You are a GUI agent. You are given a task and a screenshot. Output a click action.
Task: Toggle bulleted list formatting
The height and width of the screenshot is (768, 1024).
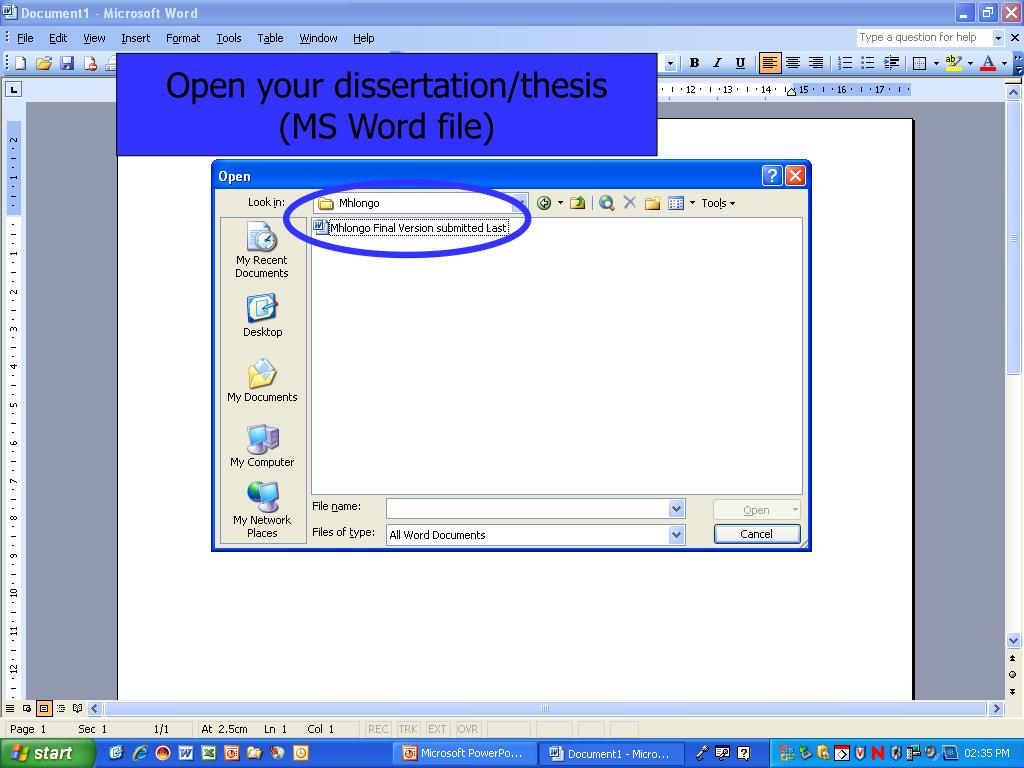pos(868,63)
